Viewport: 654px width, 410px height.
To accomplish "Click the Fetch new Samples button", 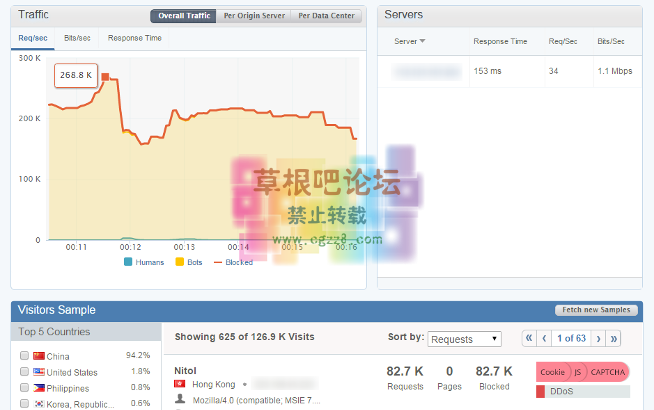I will [x=596, y=310].
